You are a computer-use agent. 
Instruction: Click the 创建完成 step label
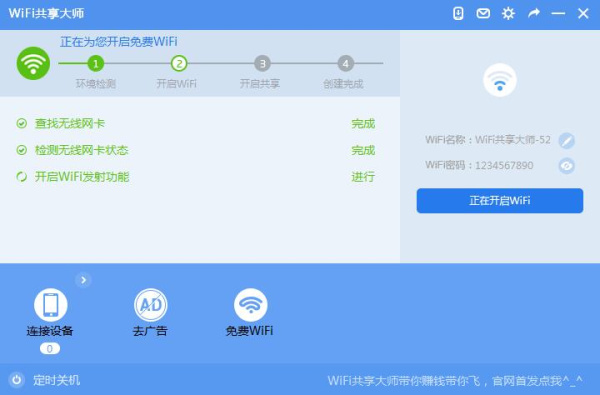[x=343, y=83]
